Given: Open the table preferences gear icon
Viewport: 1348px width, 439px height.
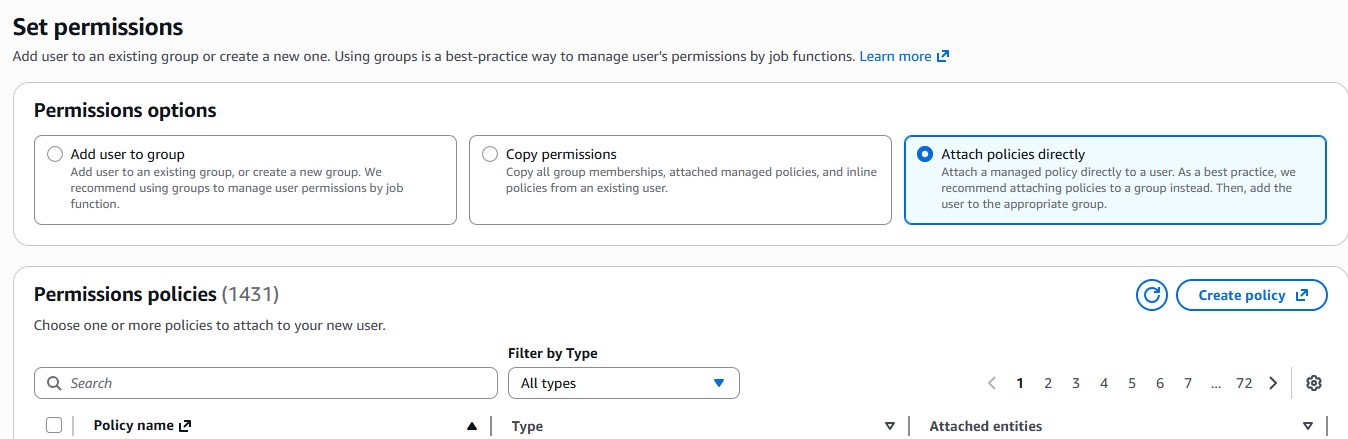Looking at the screenshot, I should [1314, 383].
